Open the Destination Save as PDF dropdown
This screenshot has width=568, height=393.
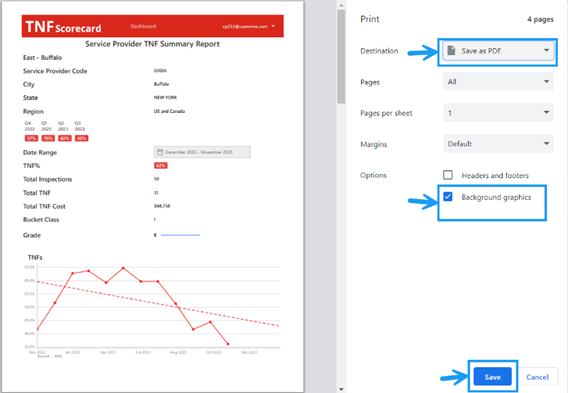coord(498,51)
